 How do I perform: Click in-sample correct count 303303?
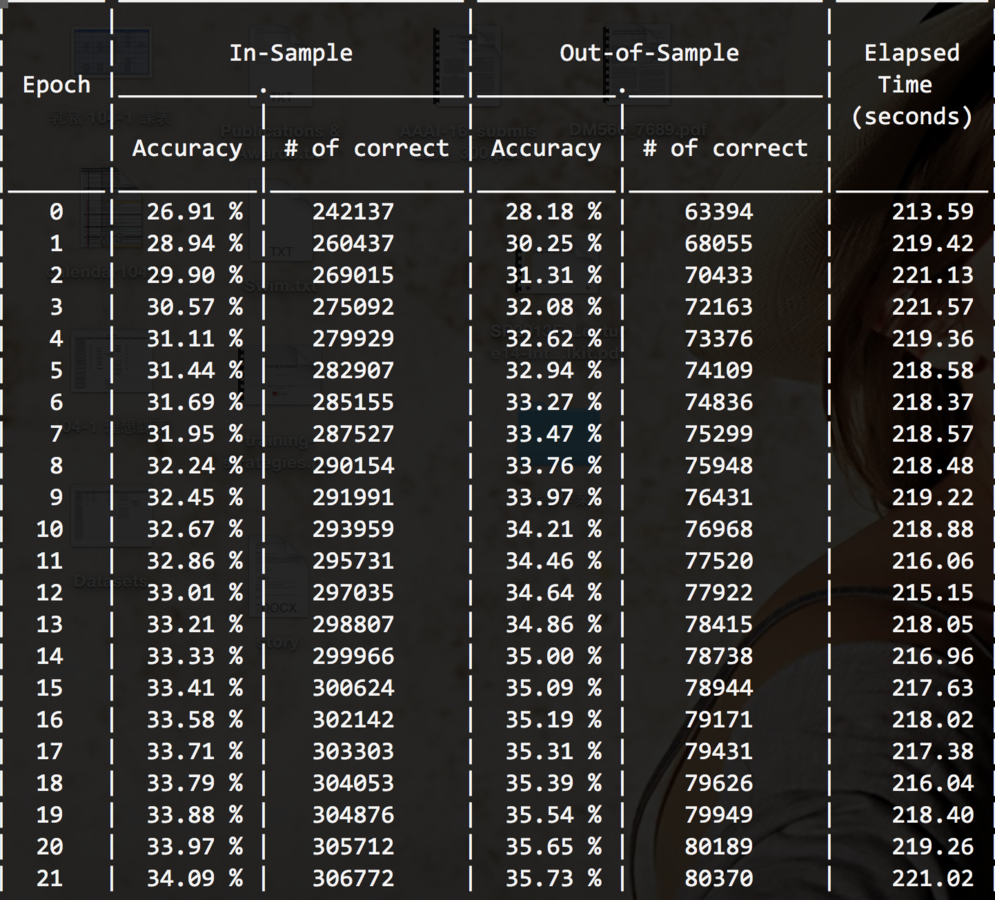click(353, 751)
